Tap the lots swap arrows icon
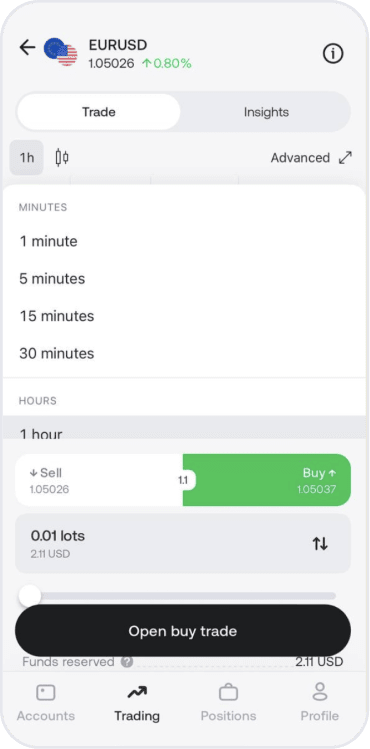Screen dimensions: 370x749 320,544
